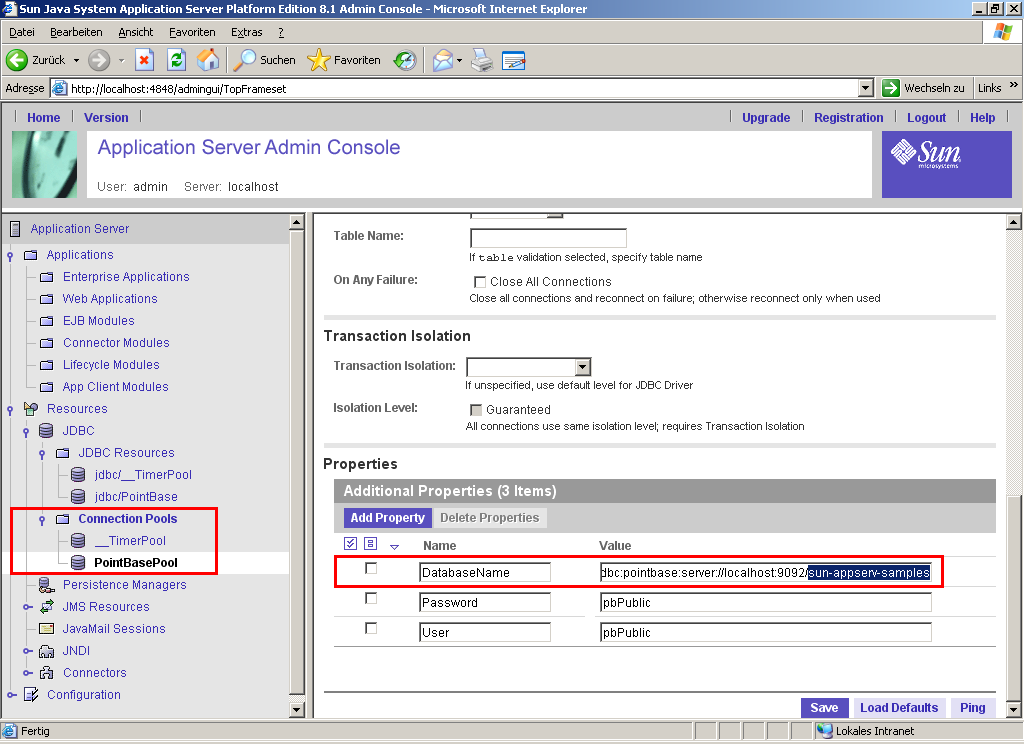Click the Password value field
The width and height of the screenshot is (1024, 744).
(765, 602)
